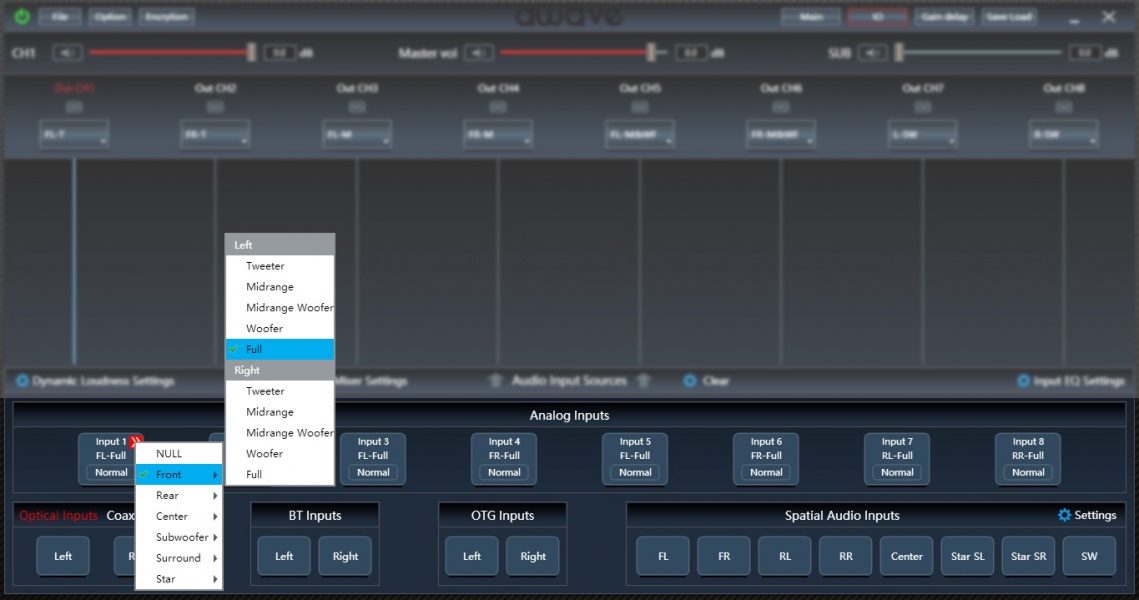This screenshot has width=1139, height=600.
Task: Click the green power icon
Action: tap(22, 17)
